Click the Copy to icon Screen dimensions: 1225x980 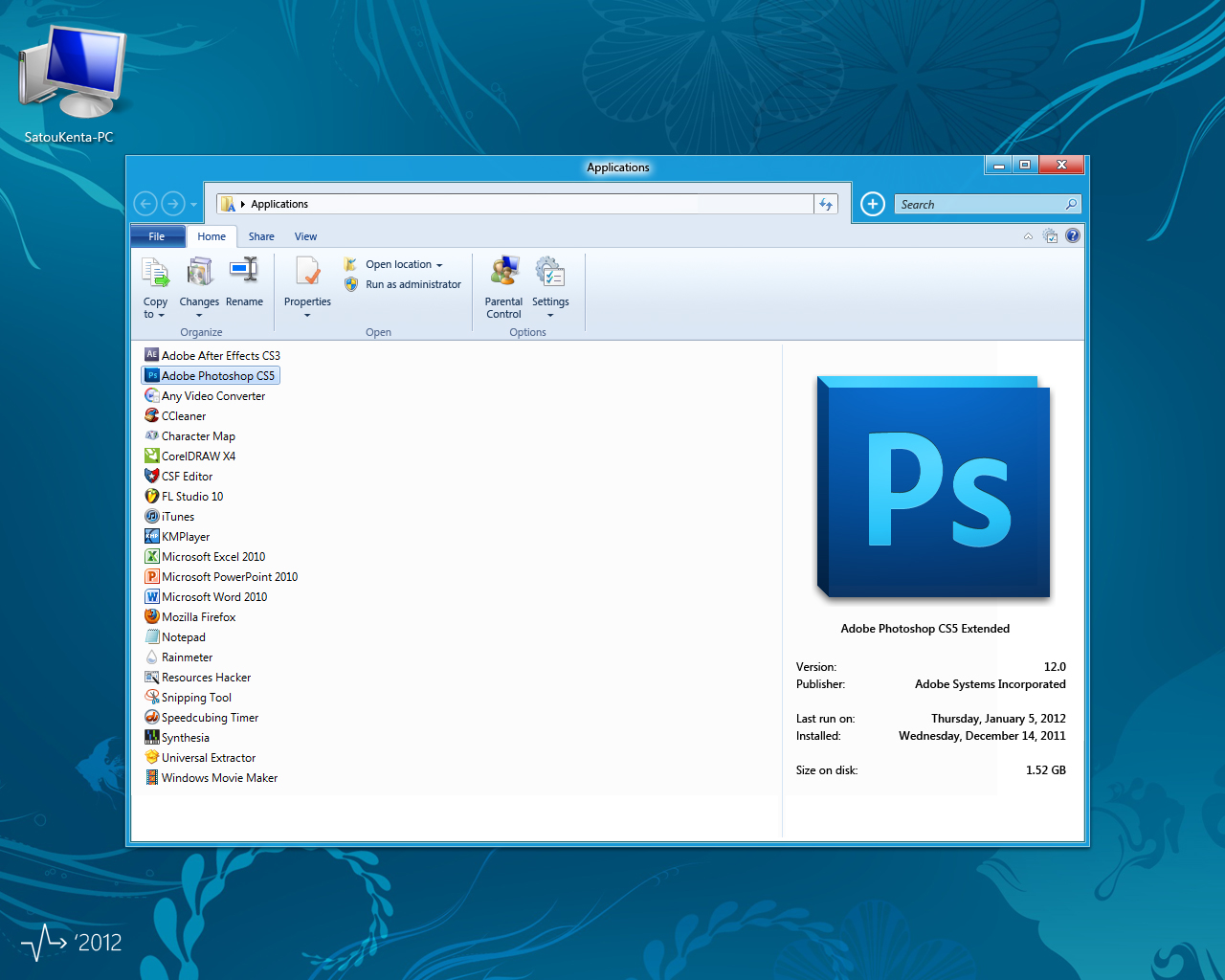click(155, 273)
